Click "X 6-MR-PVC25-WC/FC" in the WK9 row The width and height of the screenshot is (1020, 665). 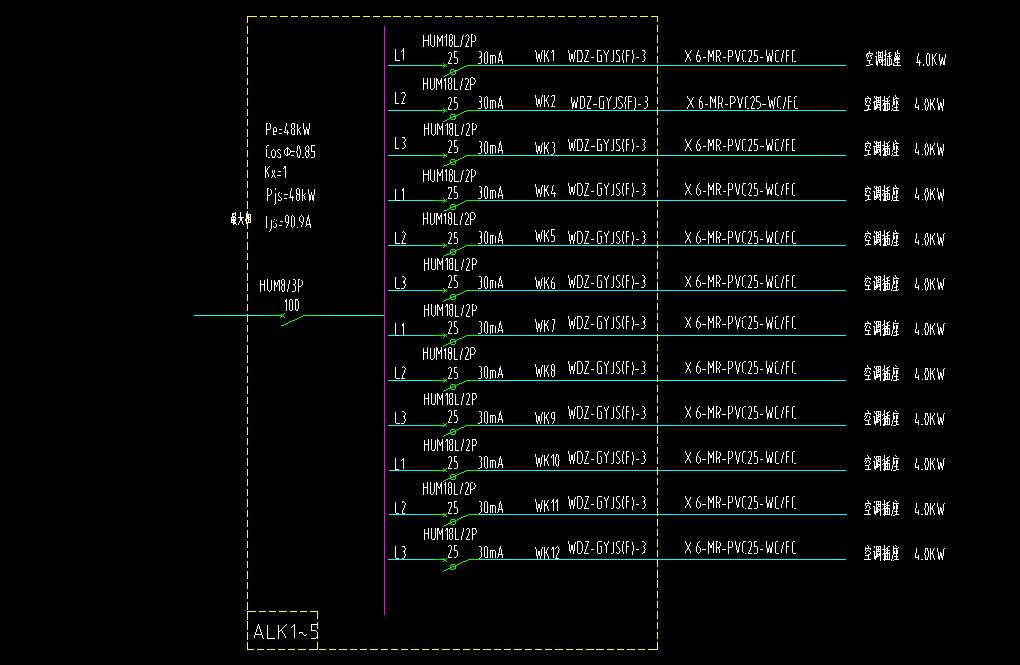click(740, 413)
